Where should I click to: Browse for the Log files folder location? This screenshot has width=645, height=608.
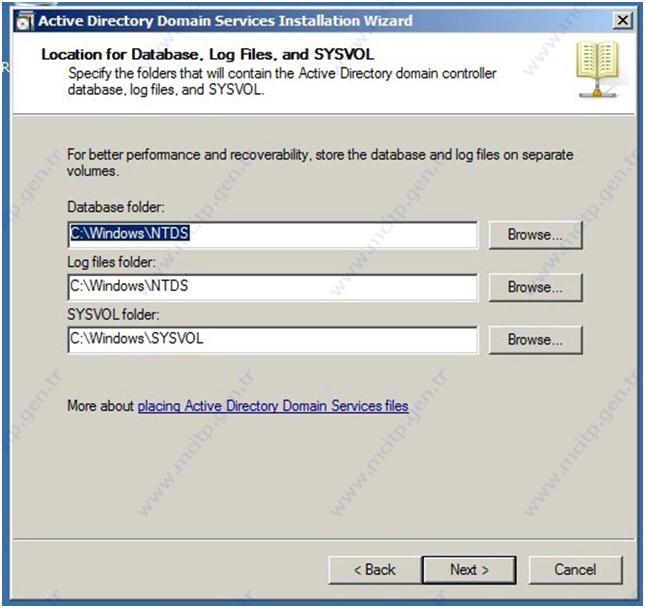535,287
